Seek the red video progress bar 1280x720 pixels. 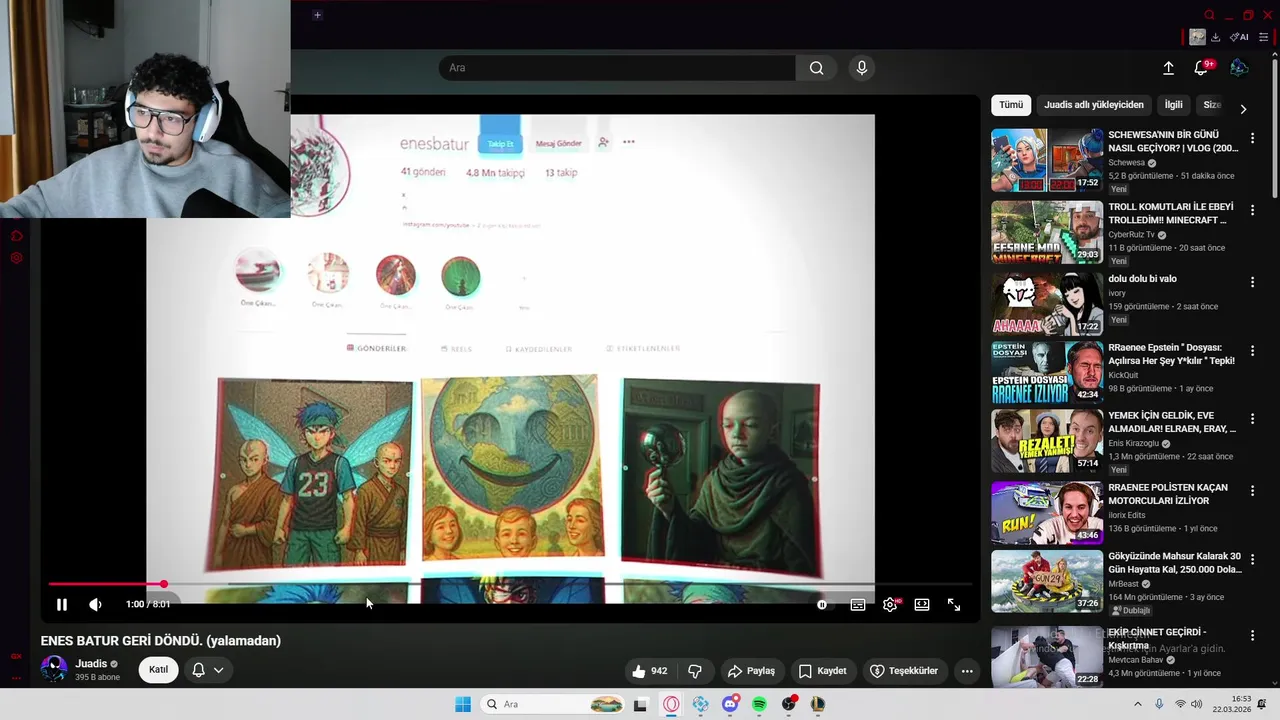(x=510, y=584)
